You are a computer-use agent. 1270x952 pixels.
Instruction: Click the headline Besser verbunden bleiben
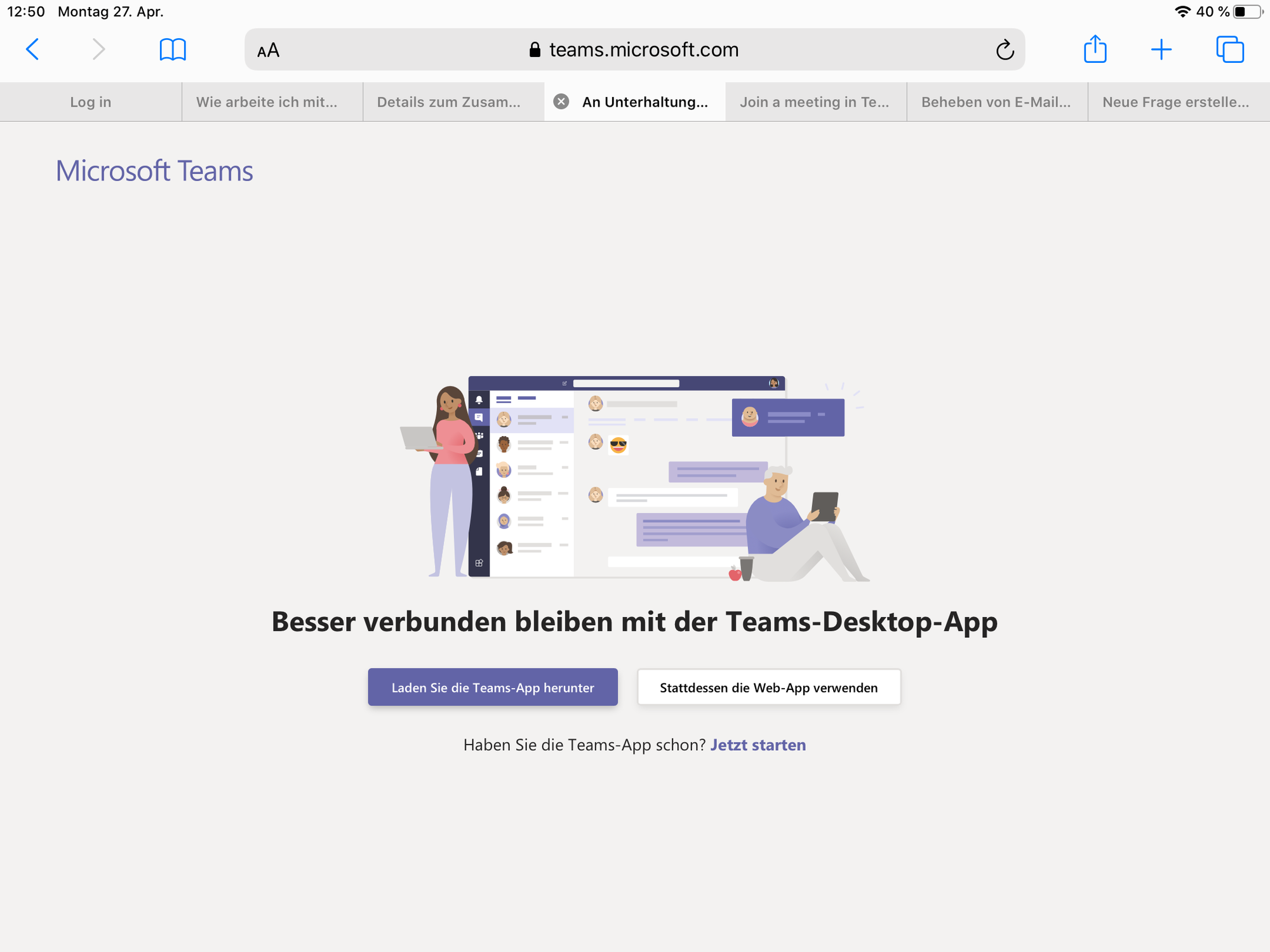pos(635,621)
